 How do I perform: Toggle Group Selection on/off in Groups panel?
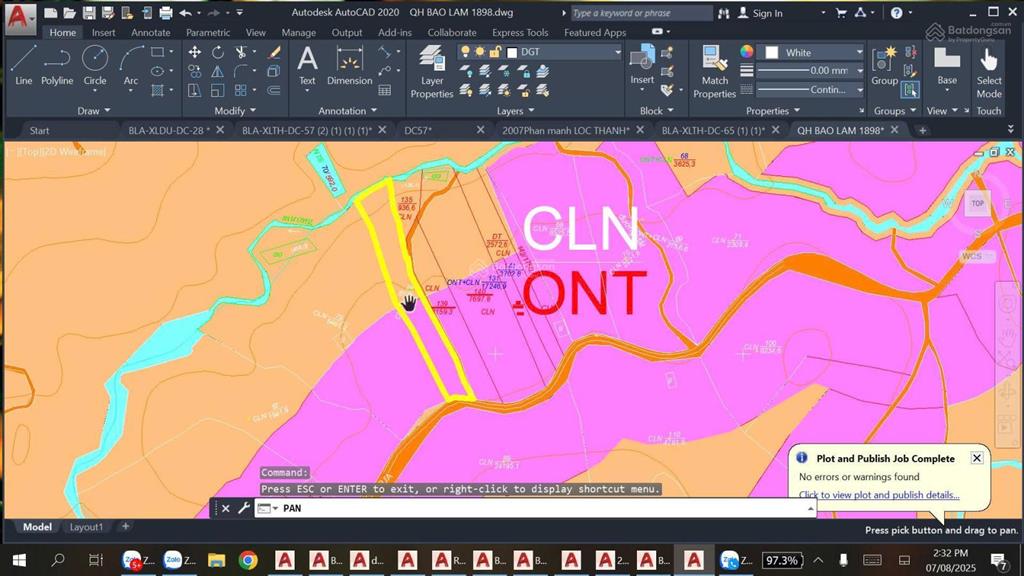[910, 89]
